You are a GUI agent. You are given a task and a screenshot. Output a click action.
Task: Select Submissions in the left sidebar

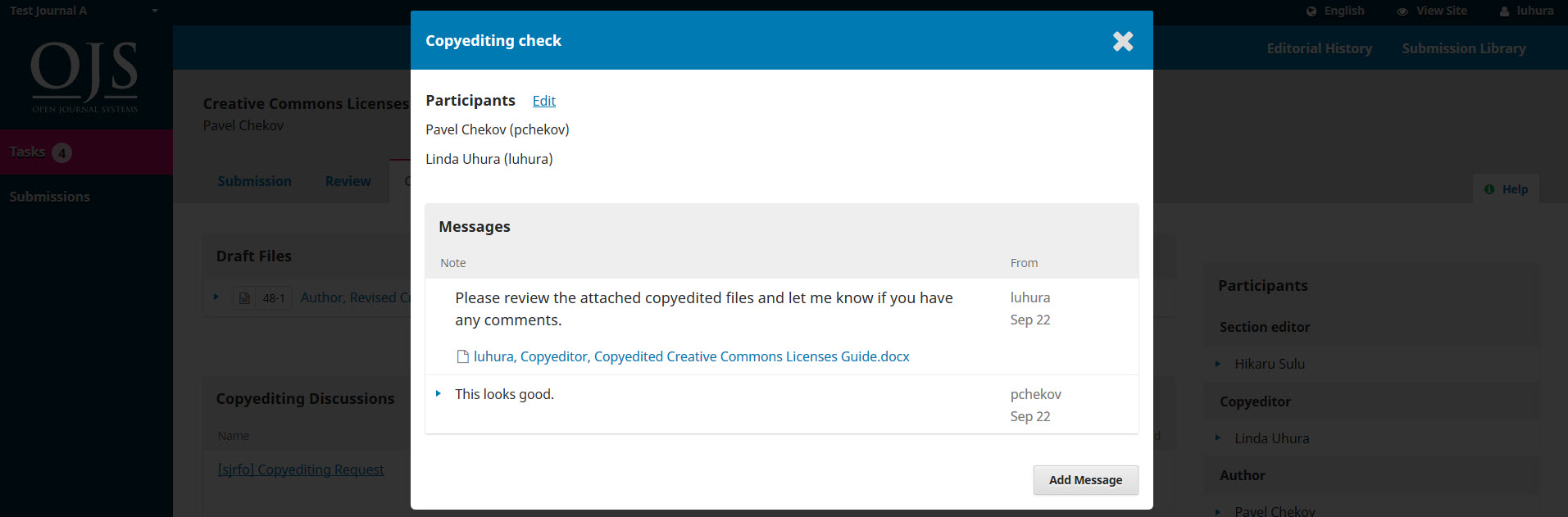tap(49, 196)
